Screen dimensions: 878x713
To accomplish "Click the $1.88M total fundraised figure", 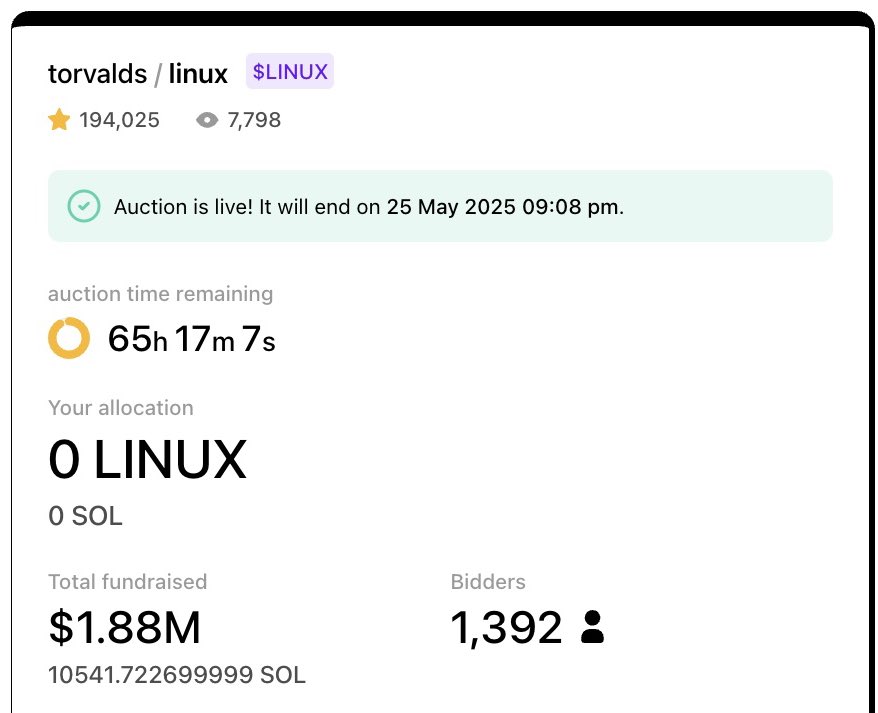I will (x=125, y=628).
